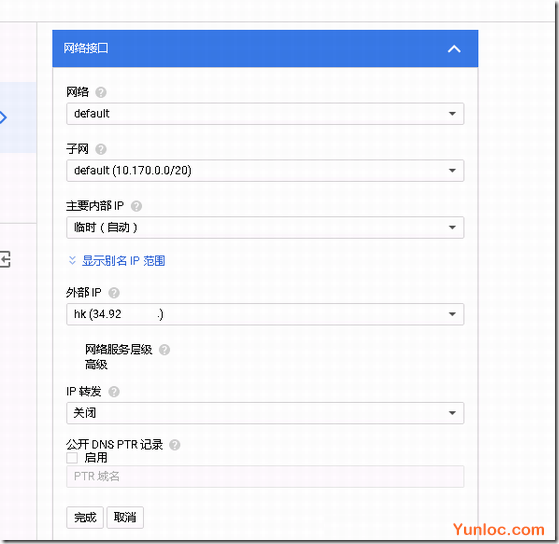The image size is (559, 544).
Task: Open help icon next to IP 转发
Action: 114,392
